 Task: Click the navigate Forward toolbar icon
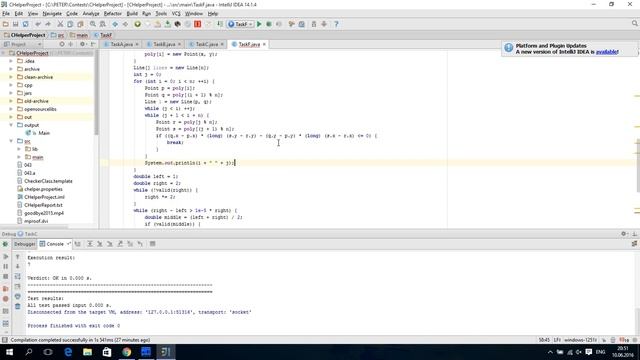[125, 24]
